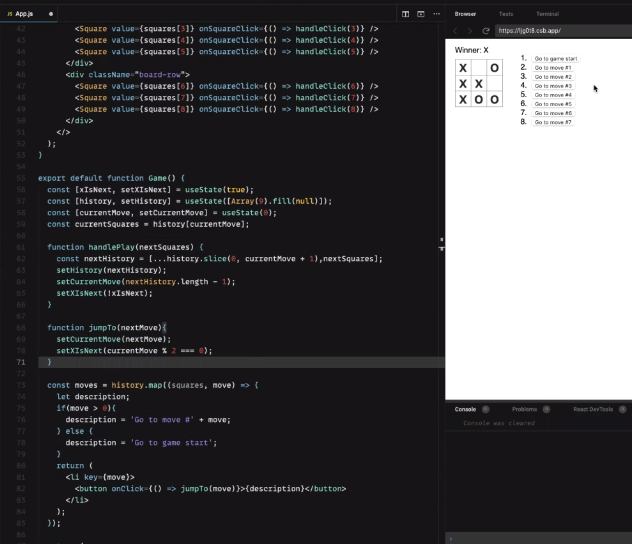Click description 'Go to game start' string line
This screenshot has width=632, height=544.
[x=141, y=442]
